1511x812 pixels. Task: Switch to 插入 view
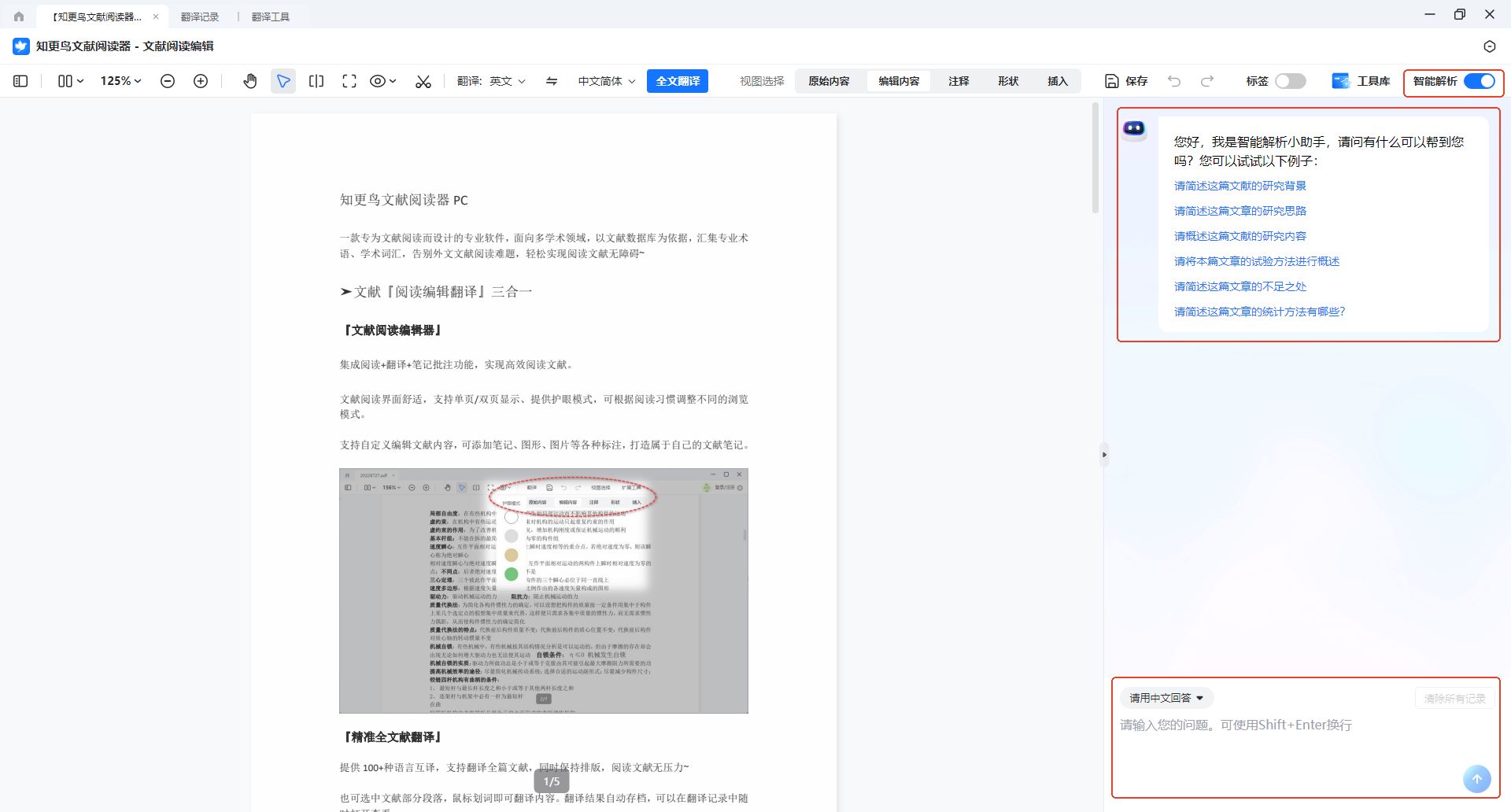[x=1058, y=81]
